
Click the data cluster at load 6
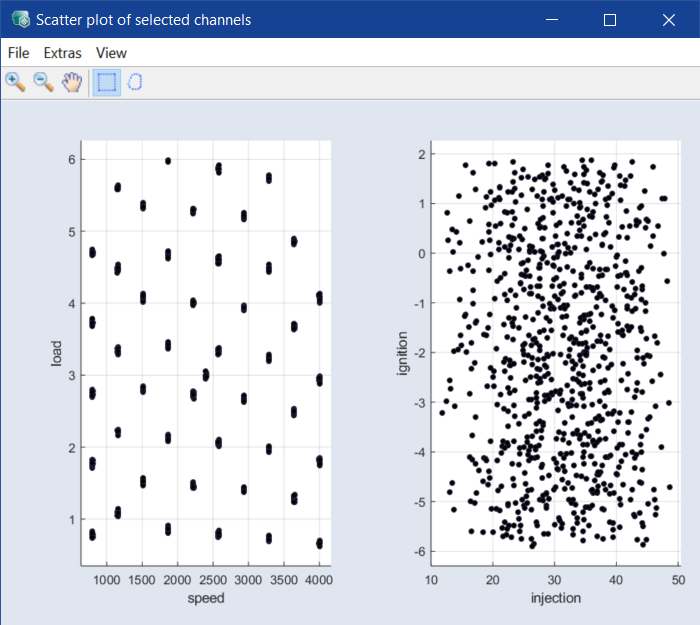[x=168, y=161]
